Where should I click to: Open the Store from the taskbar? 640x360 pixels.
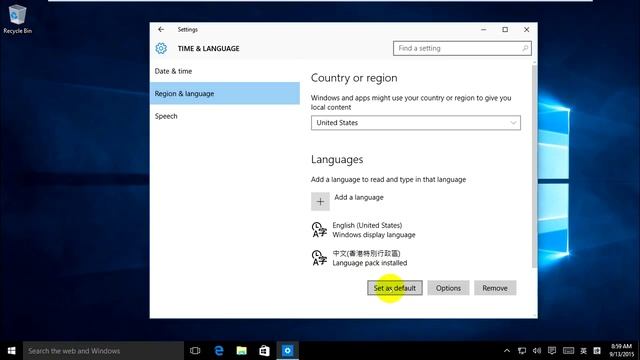pyautogui.click(x=264, y=351)
